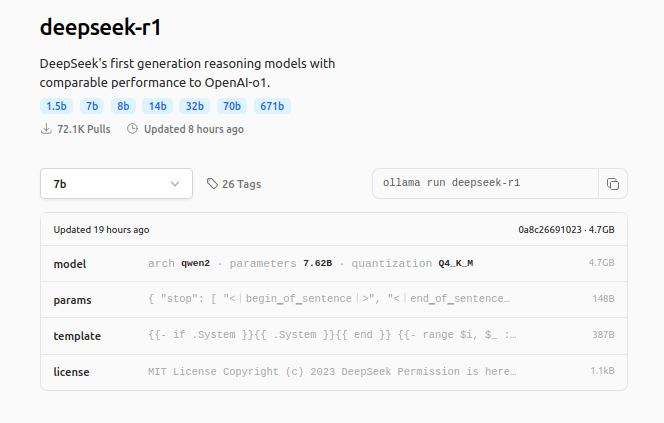Copy the ollama run command
The width and height of the screenshot is (664, 423).
pyautogui.click(x=613, y=184)
